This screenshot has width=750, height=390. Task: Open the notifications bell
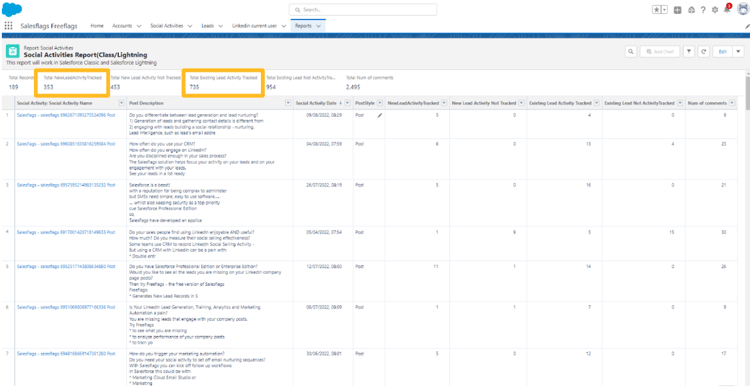tap(727, 9)
